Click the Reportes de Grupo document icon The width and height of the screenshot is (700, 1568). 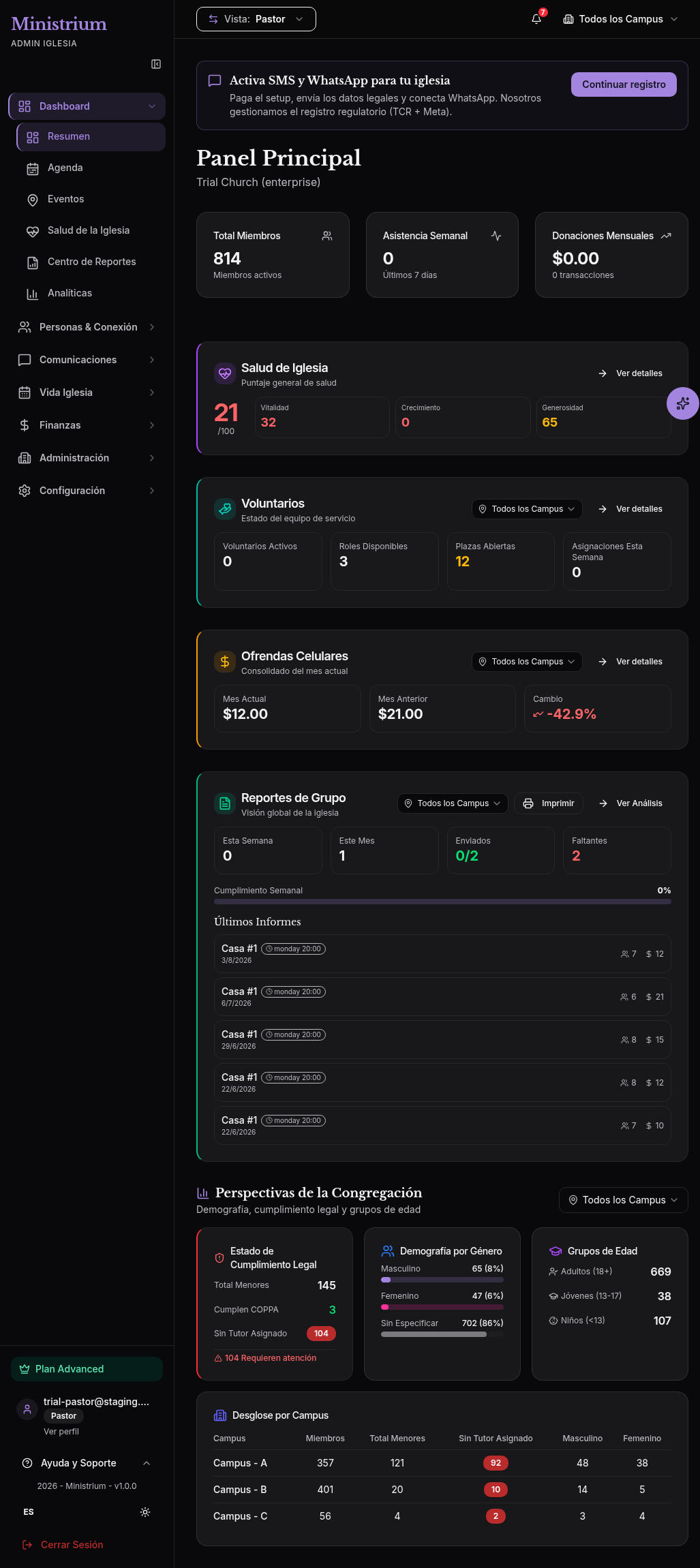coord(224,803)
